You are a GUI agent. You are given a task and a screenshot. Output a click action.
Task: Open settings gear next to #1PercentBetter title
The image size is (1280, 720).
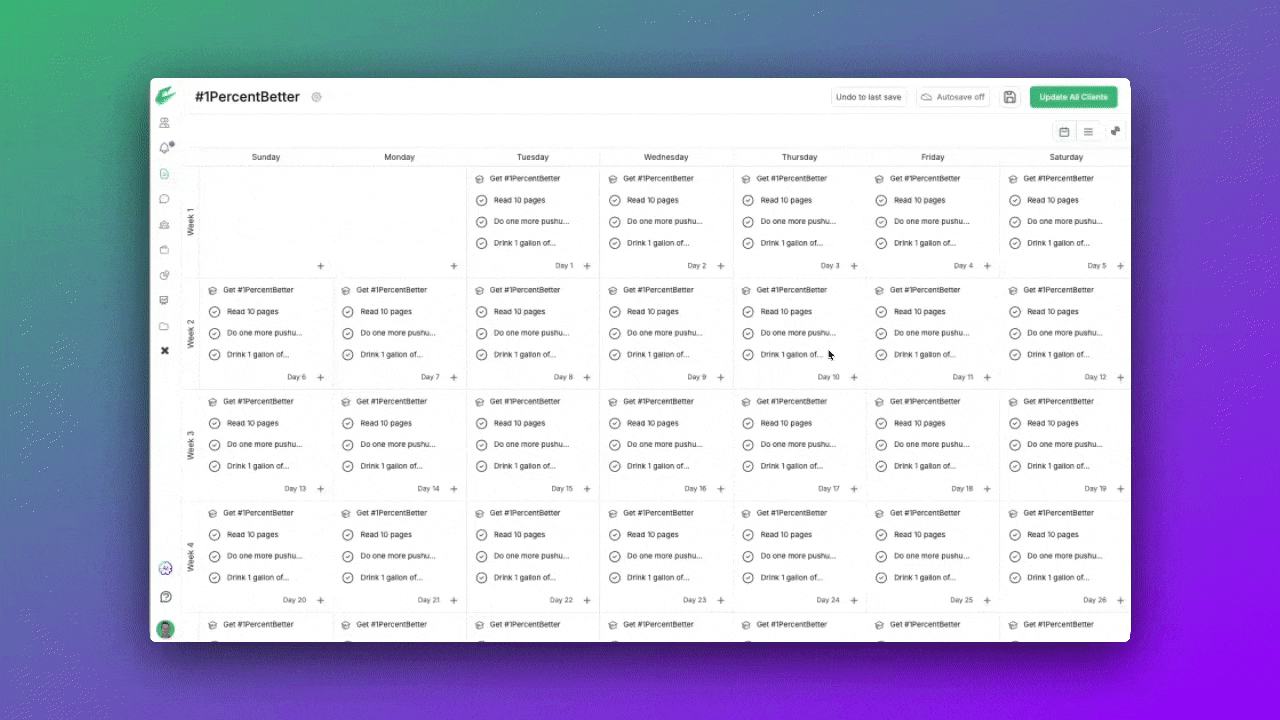point(316,97)
